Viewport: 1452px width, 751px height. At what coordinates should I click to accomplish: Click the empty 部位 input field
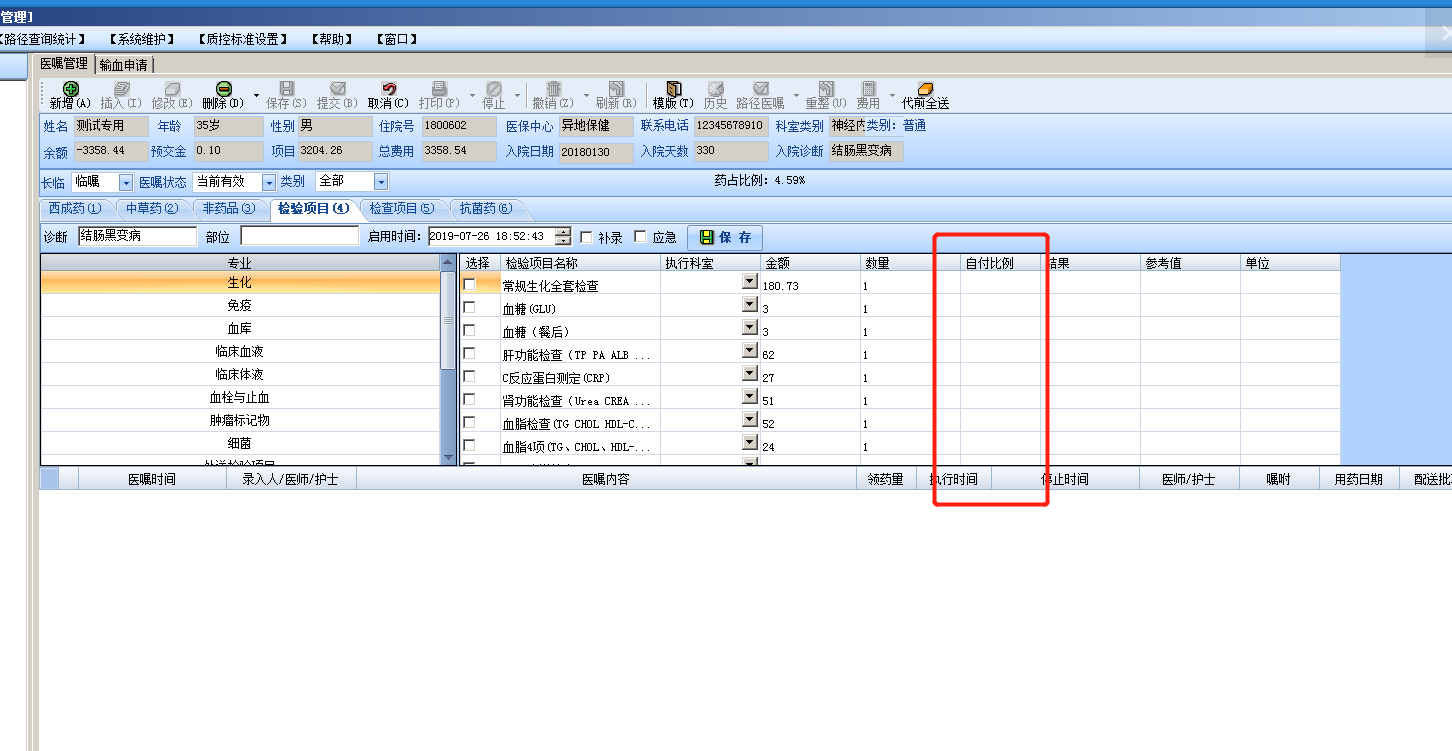(300, 236)
